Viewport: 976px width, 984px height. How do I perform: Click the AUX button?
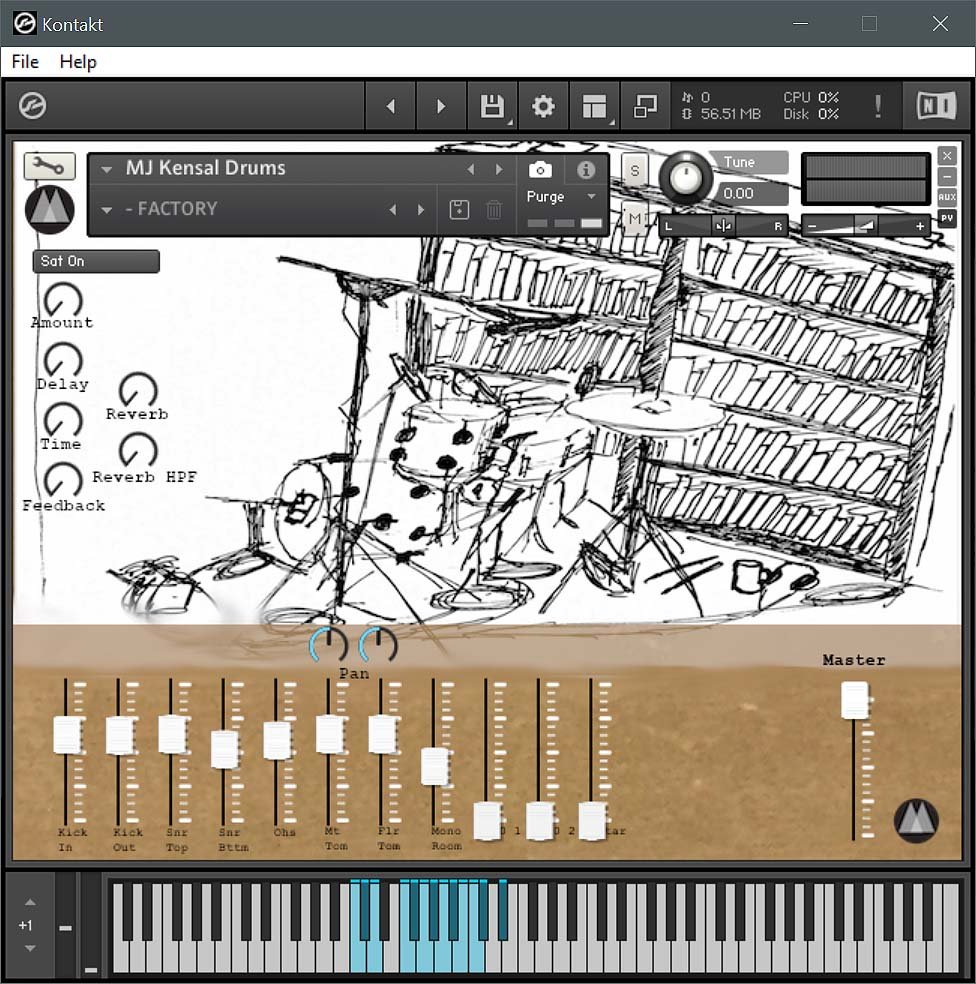coord(946,197)
